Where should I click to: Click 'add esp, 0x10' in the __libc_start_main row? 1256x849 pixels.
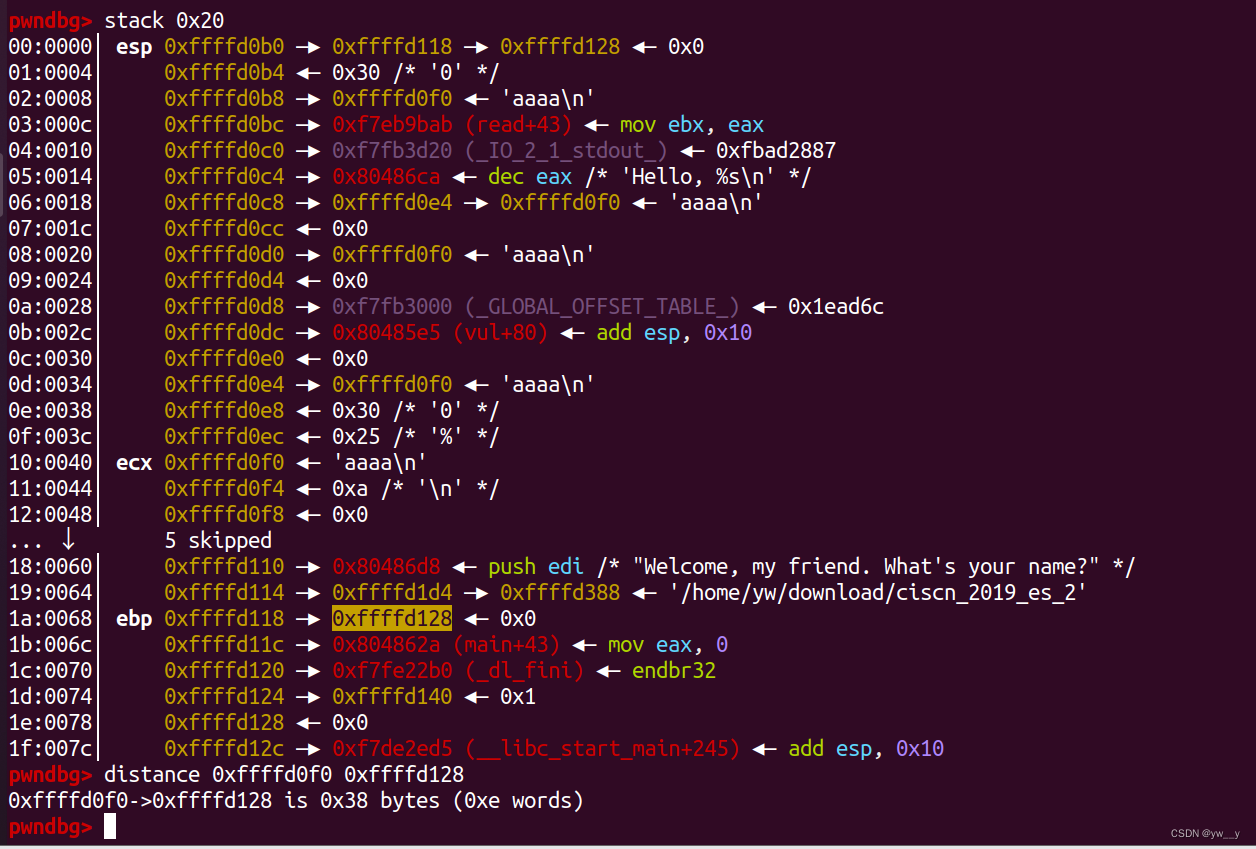(866, 749)
